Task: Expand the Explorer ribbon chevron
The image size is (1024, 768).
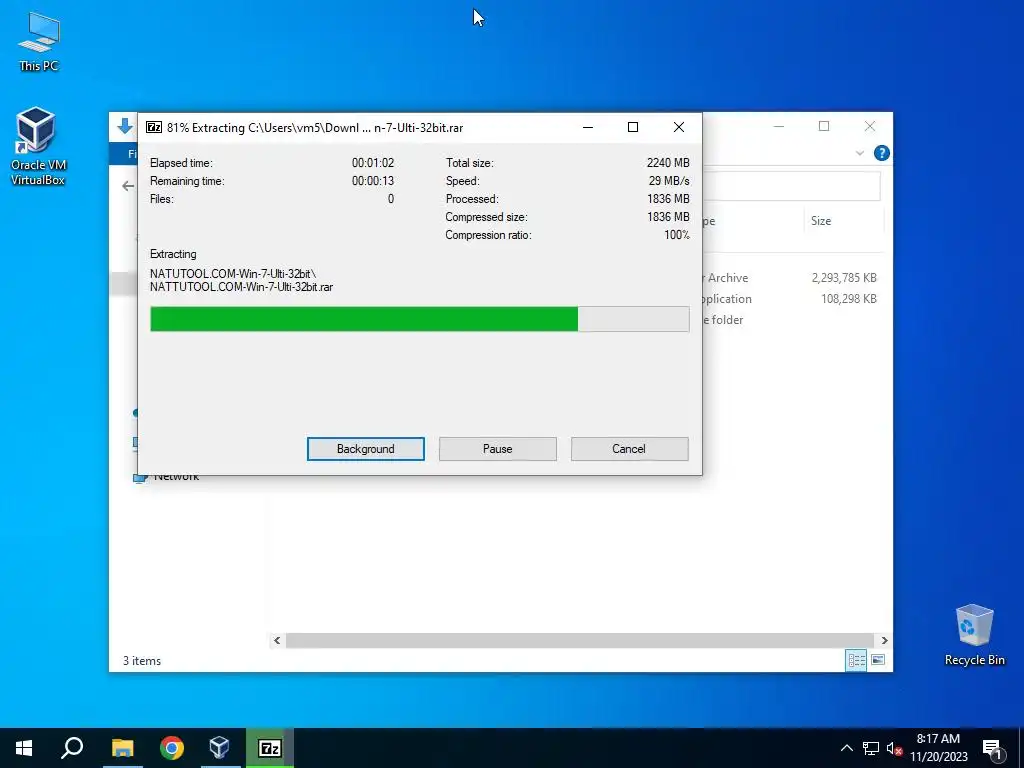Action: point(859,153)
